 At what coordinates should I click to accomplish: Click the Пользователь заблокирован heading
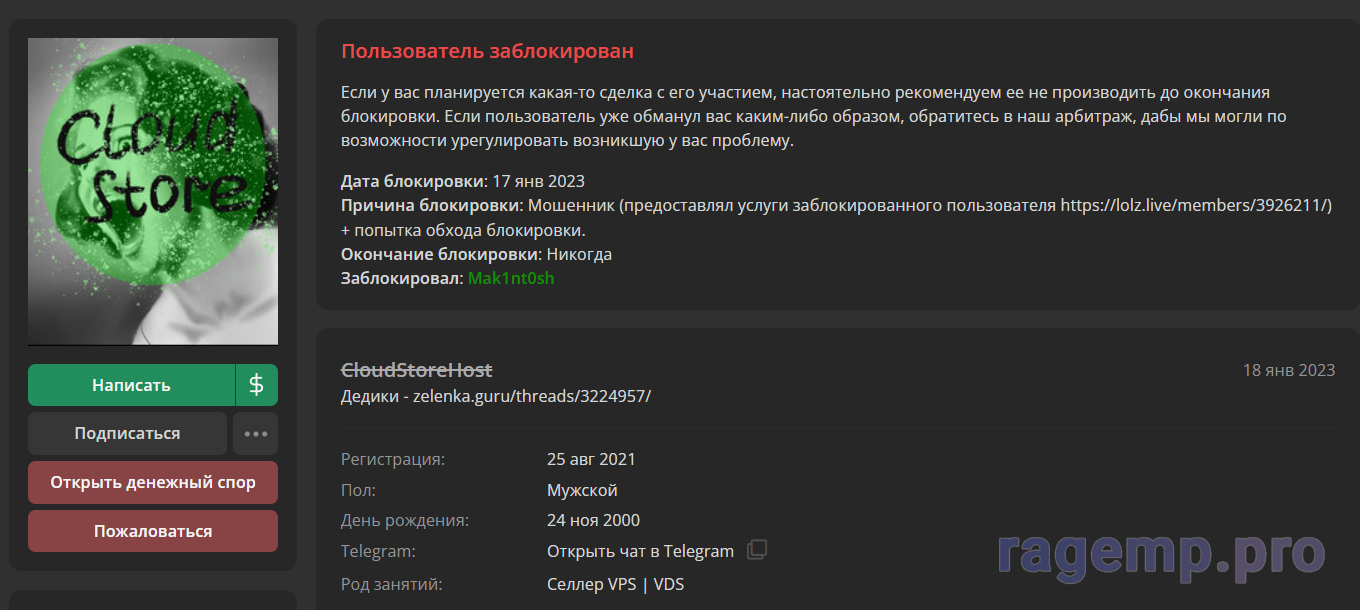[487, 51]
